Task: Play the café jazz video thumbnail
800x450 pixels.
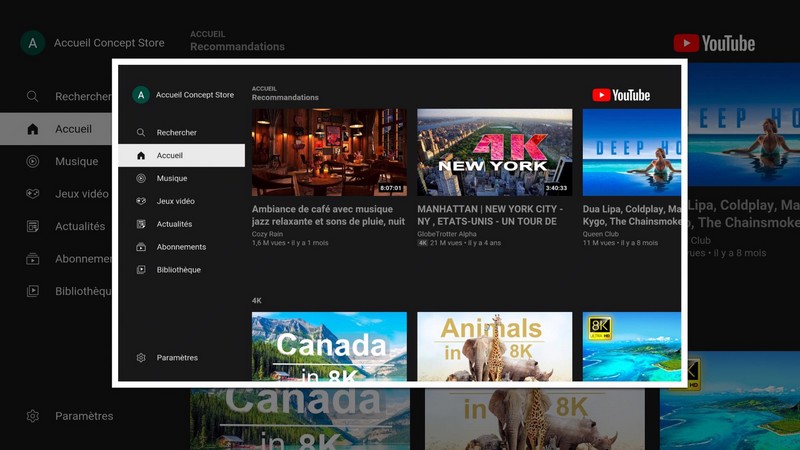Action: (329, 152)
